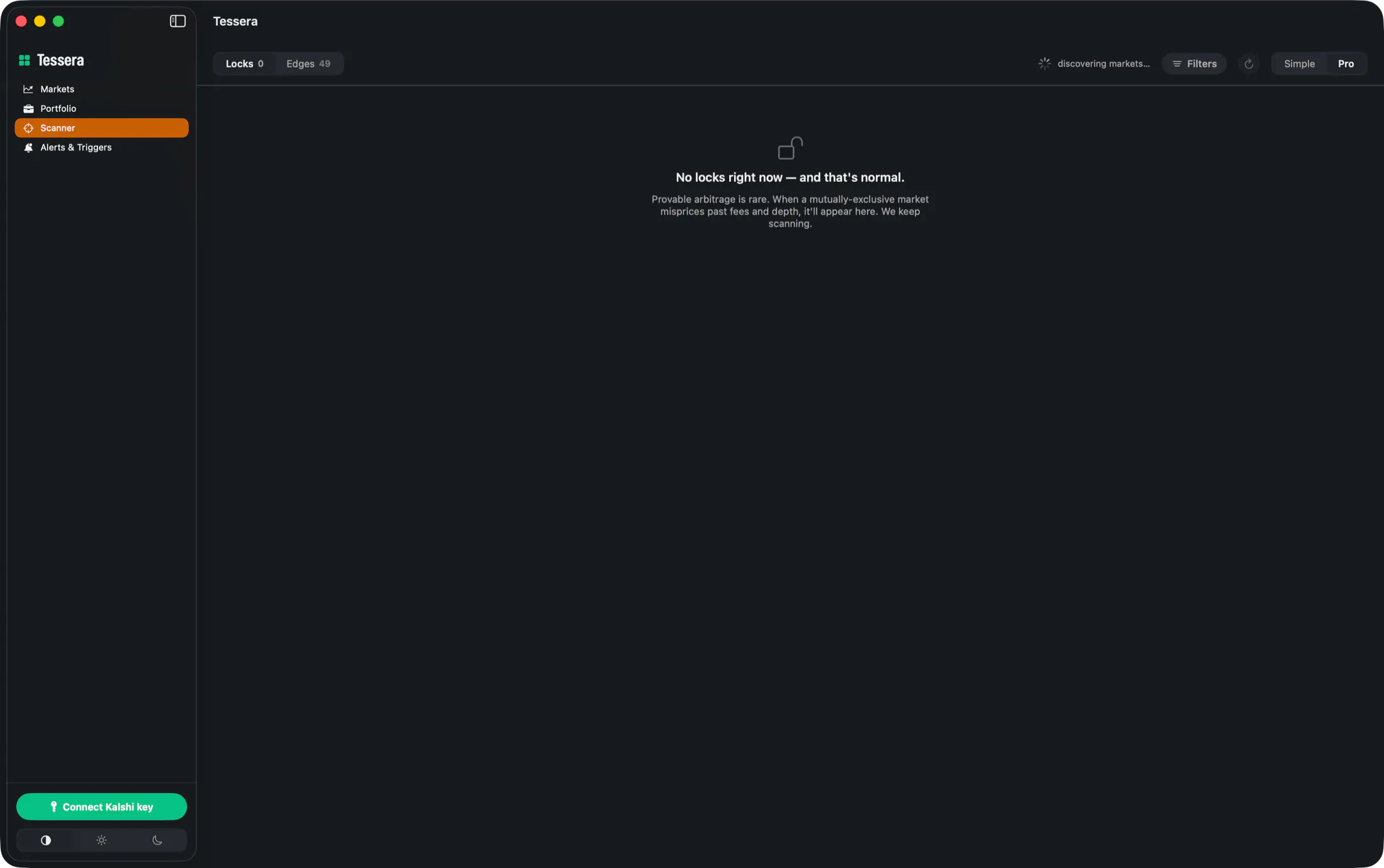Click 'No locks right now' heading
Viewport: 1384px width, 868px height.
point(790,177)
